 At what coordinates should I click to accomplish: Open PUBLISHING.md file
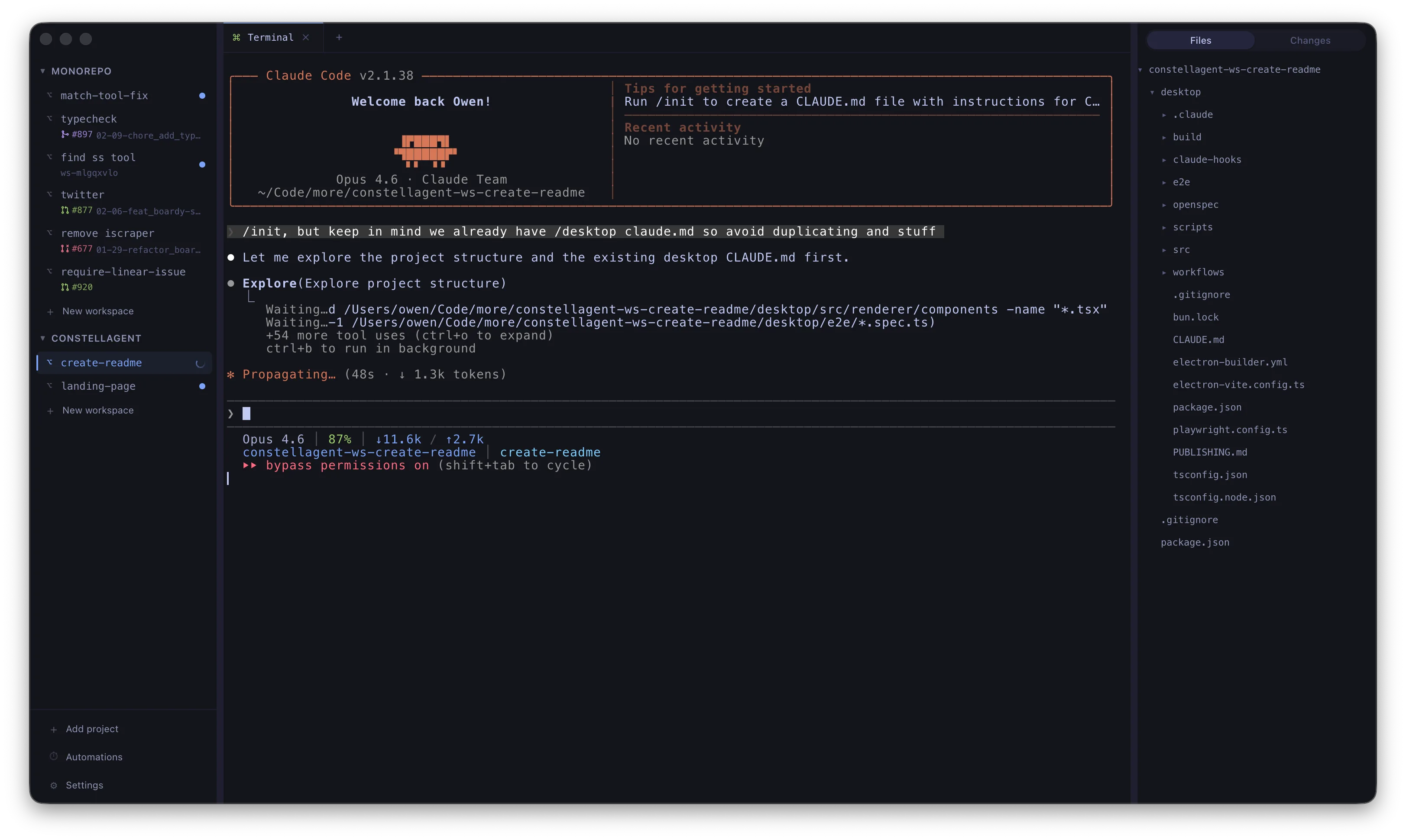1209,452
